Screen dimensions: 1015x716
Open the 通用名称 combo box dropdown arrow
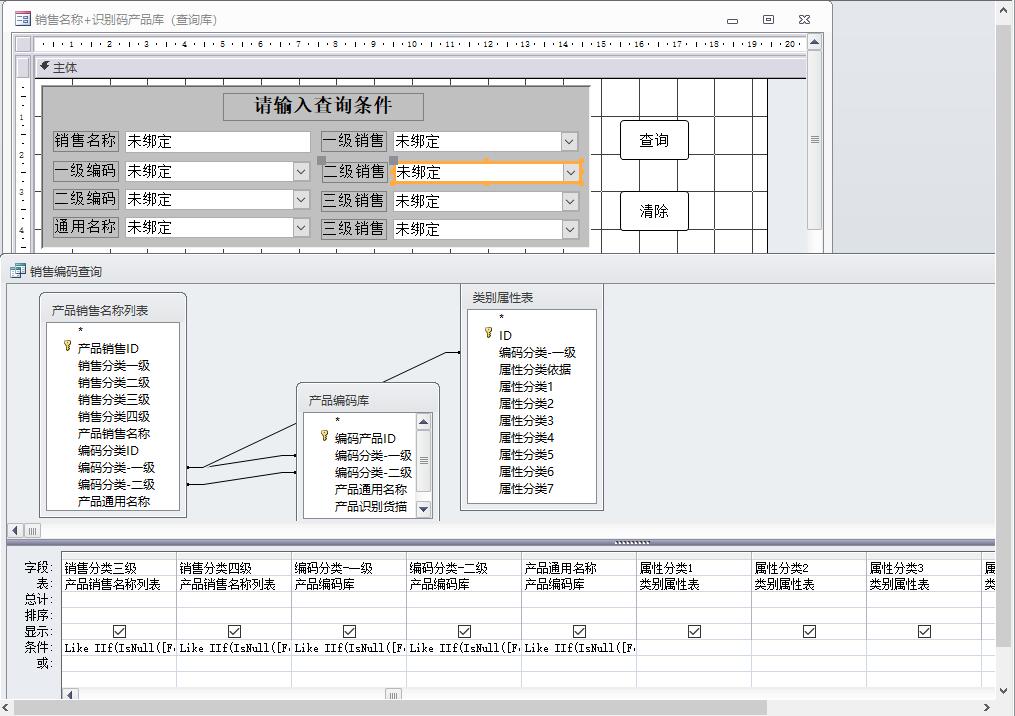[x=301, y=227]
